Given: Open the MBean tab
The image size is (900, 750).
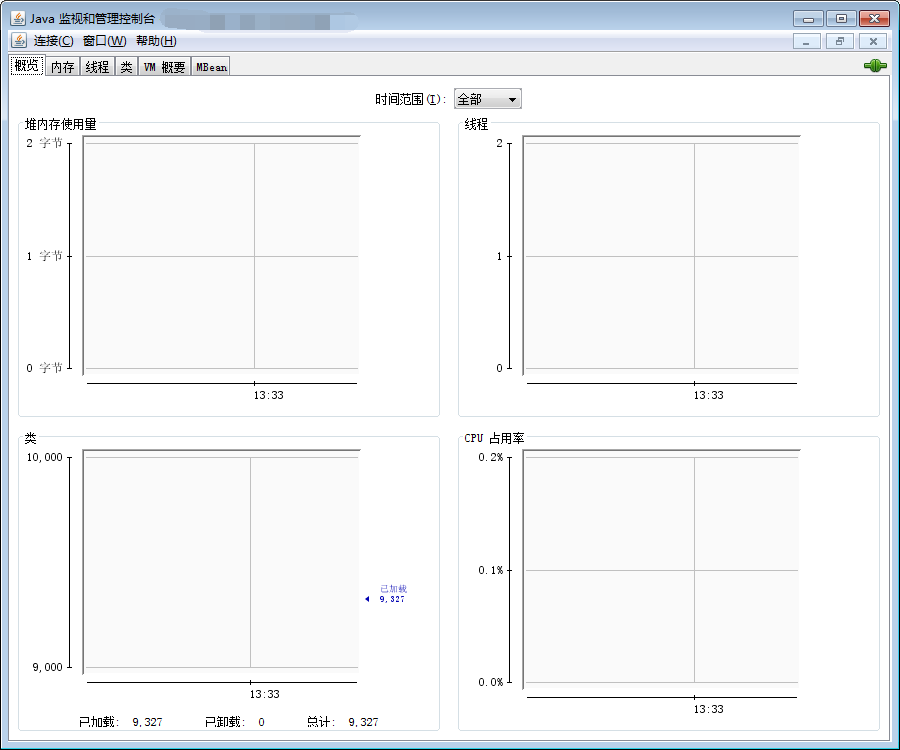Looking at the screenshot, I should tap(211, 67).
